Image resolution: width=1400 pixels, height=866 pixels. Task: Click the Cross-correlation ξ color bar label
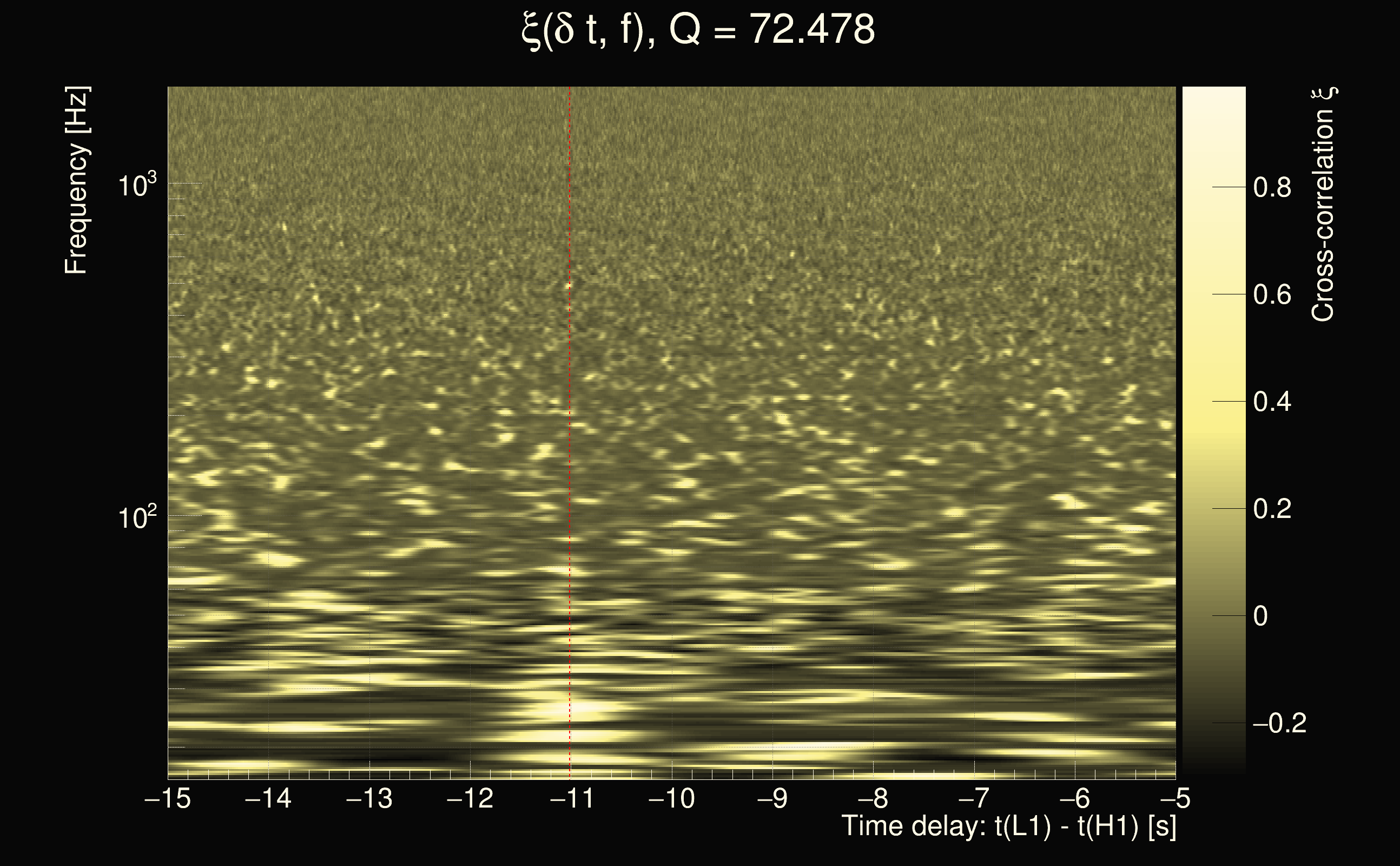coord(1323,205)
